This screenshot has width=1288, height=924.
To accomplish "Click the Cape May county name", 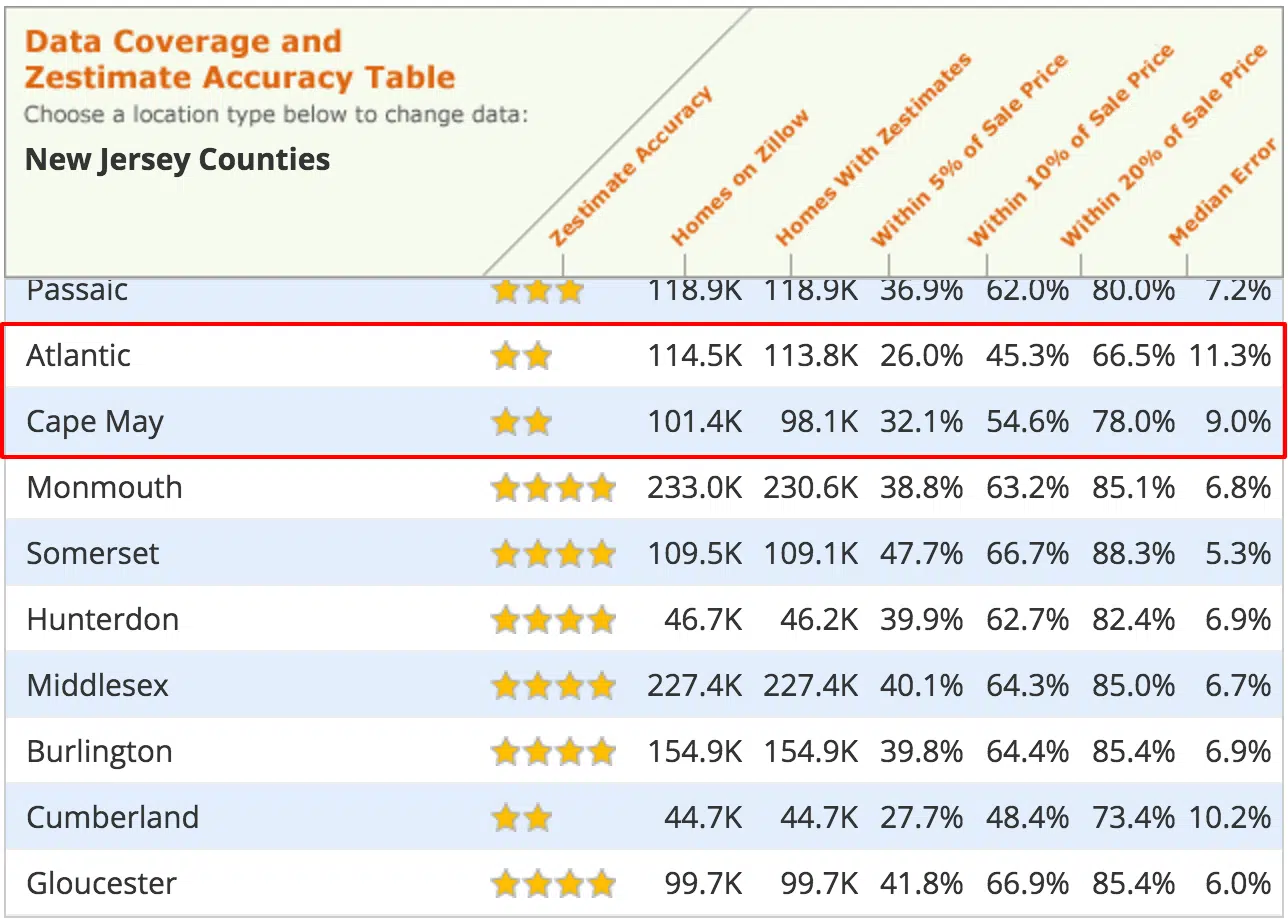I will (95, 422).
